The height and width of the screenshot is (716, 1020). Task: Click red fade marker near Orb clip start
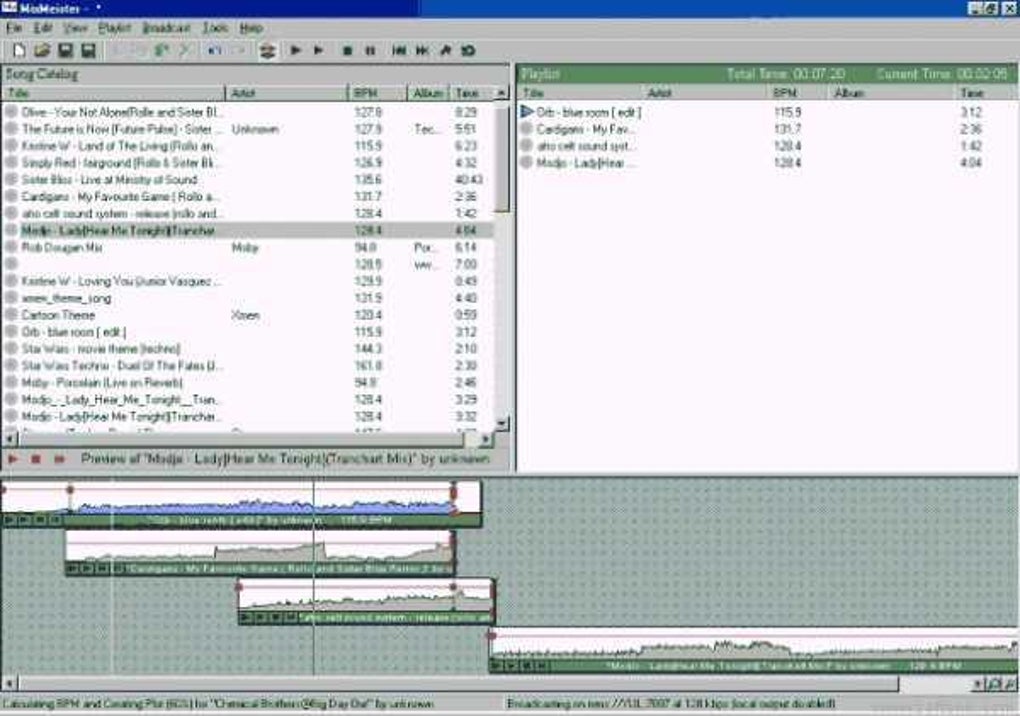tap(70, 490)
